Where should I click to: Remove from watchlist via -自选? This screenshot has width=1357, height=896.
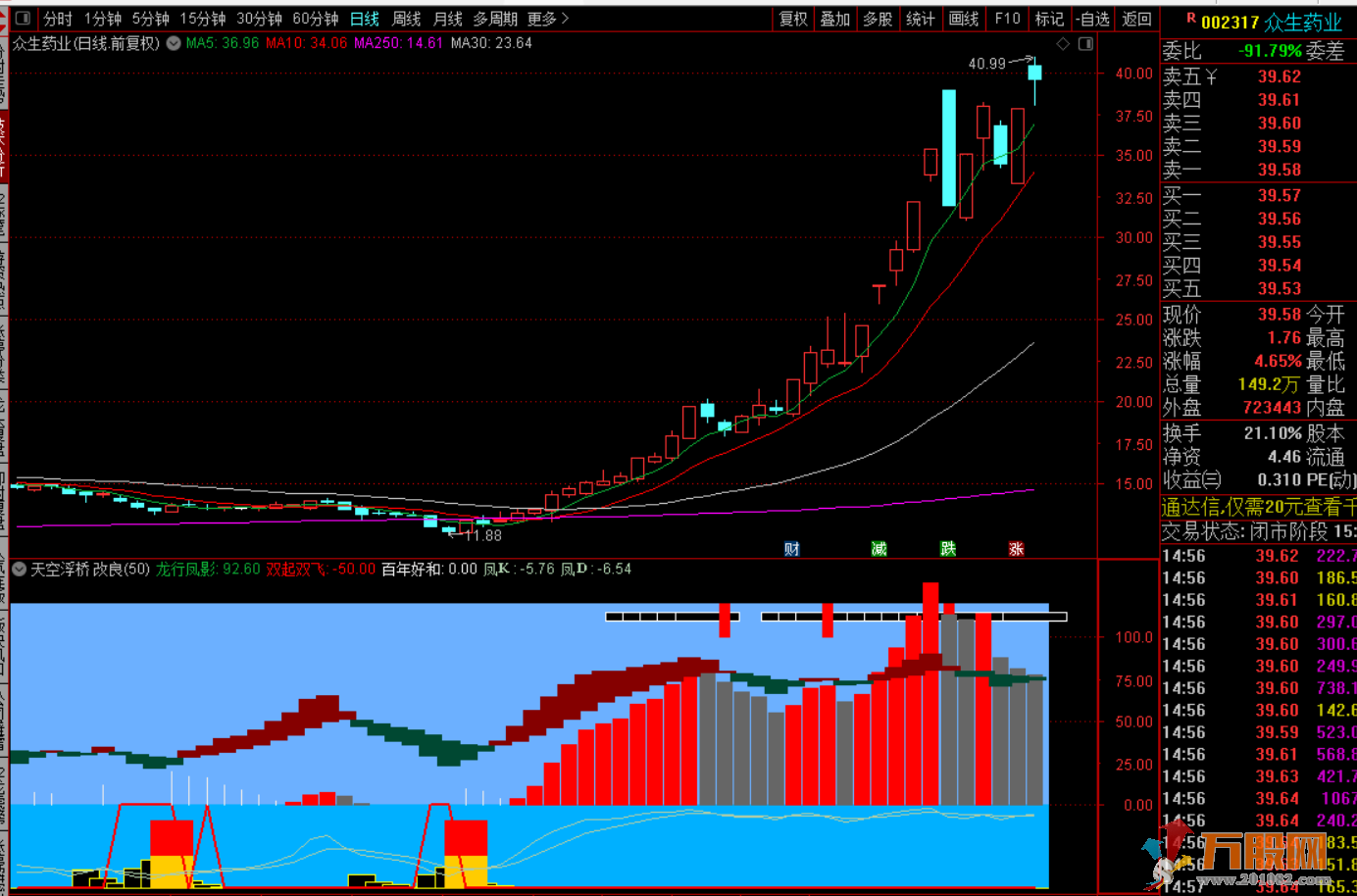click(x=1093, y=19)
